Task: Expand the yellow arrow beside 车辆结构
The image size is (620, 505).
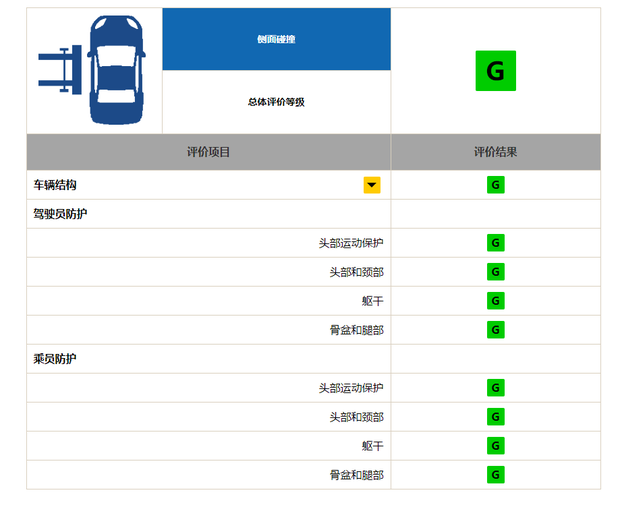Action: 371,185
